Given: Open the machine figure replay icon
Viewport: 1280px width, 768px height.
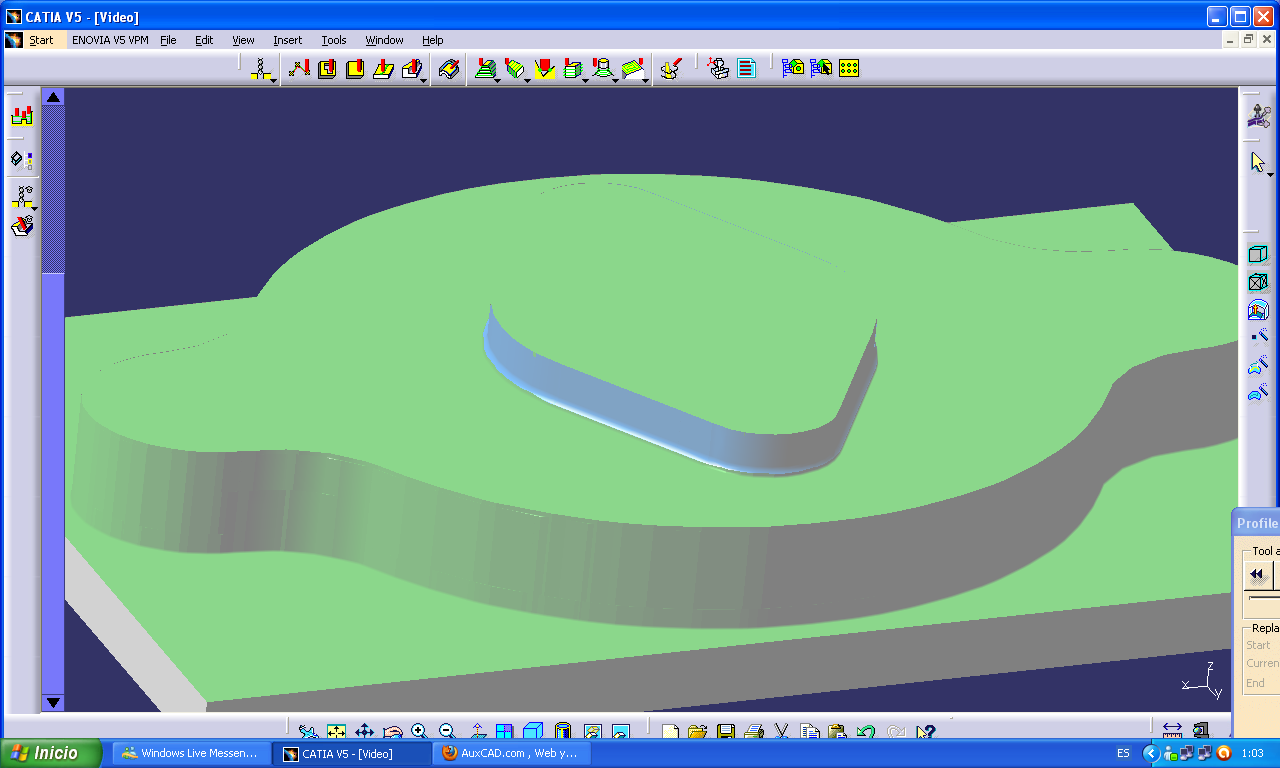Looking at the screenshot, I should 718,68.
